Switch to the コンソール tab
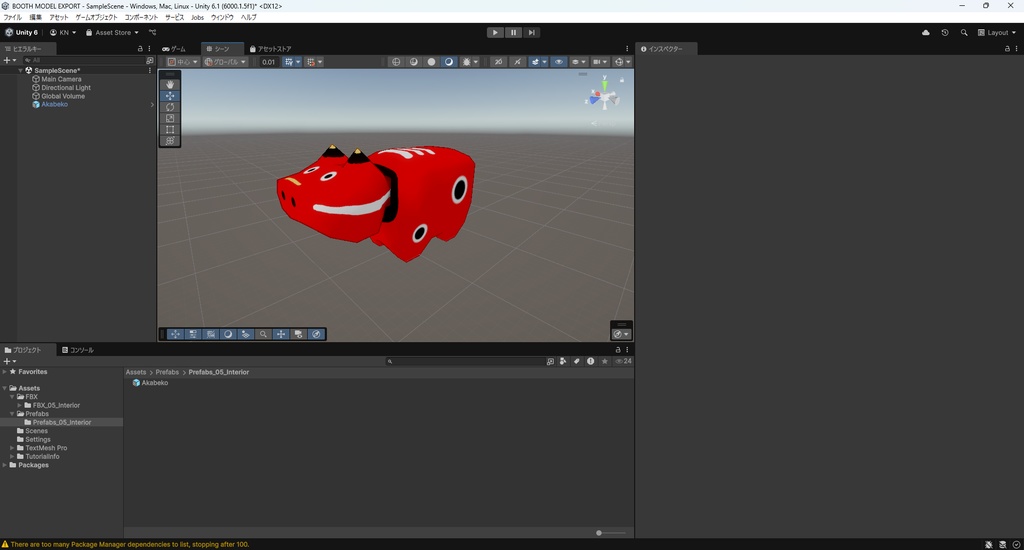This screenshot has width=1024, height=550. coord(78,349)
